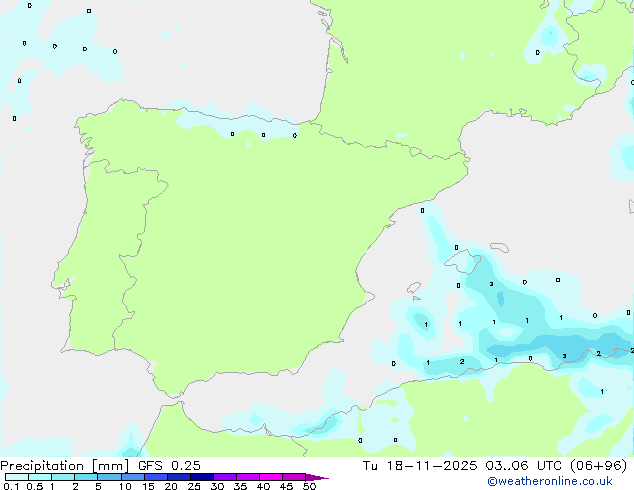Click the '(06+96)' forecast offset text

pyautogui.click(x=598, y=466)
